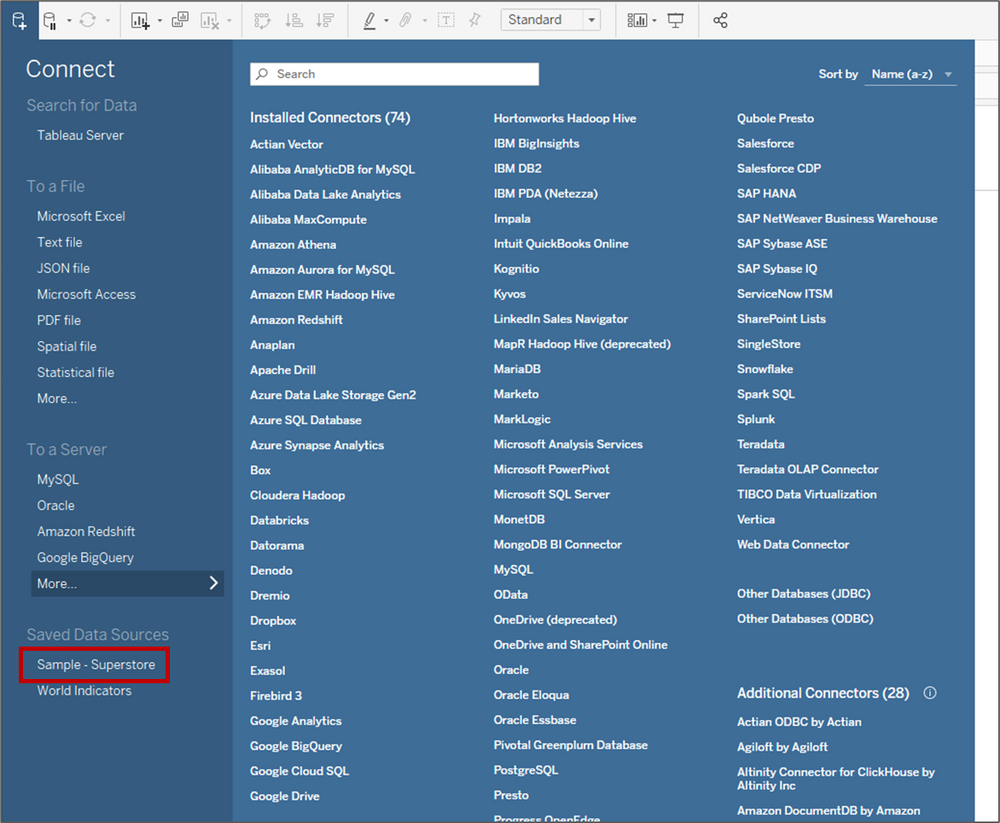
Task: Open More... under To a File
Action: click(x=57, y=399)
